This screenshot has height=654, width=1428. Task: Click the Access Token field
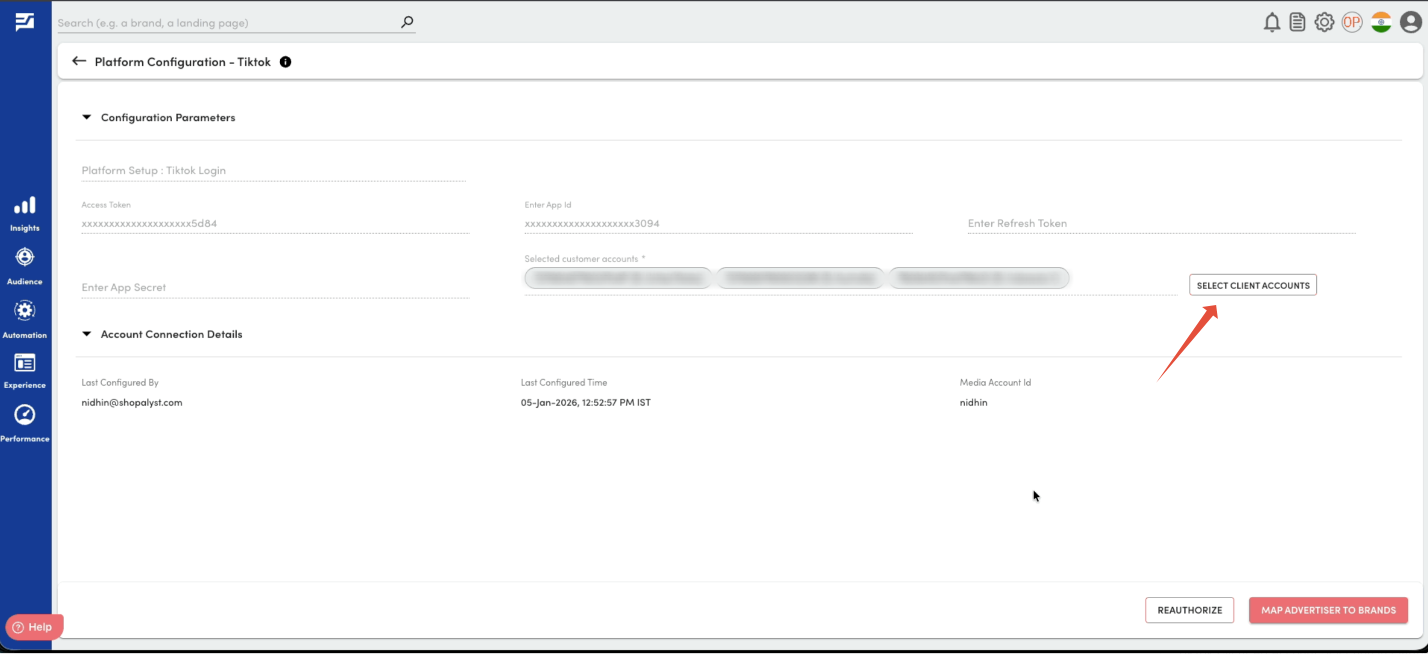coord(275,224)
